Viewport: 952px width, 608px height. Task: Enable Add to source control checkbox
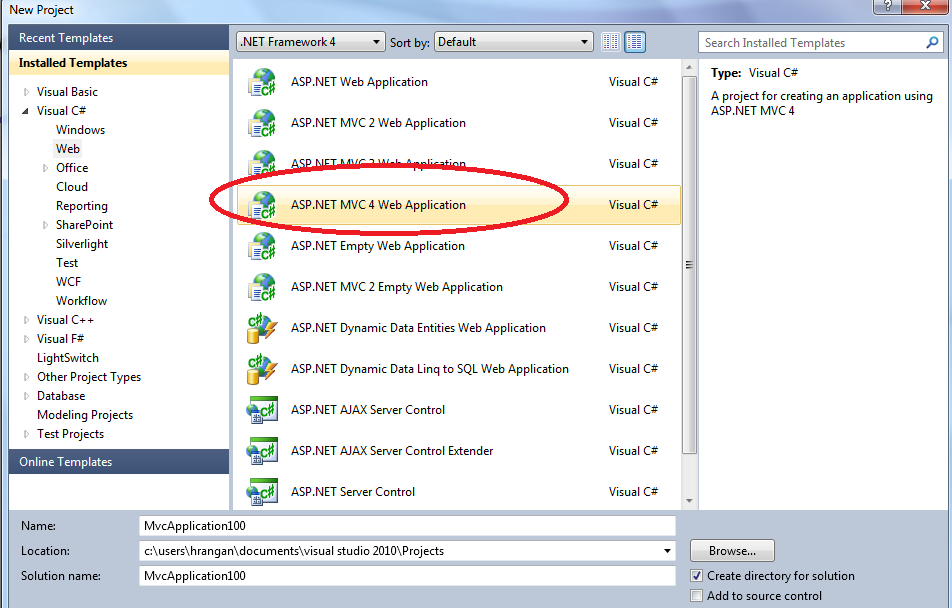[696, 596]
